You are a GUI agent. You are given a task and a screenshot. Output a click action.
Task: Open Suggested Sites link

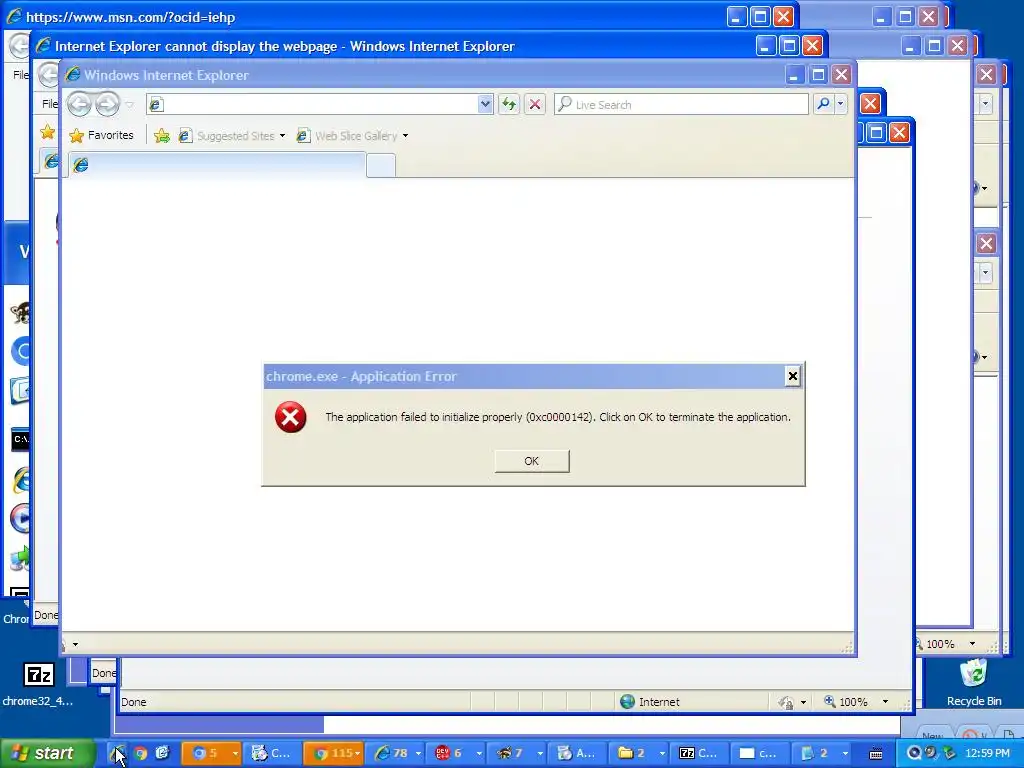227,136
